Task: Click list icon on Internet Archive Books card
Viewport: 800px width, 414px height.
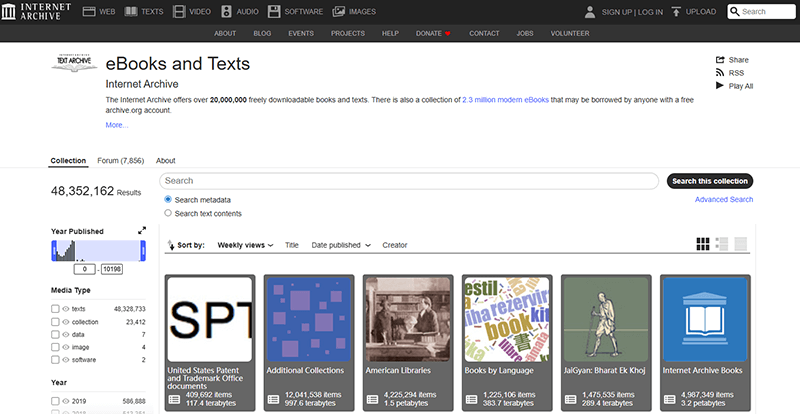Action: click(x=669, y=399)
